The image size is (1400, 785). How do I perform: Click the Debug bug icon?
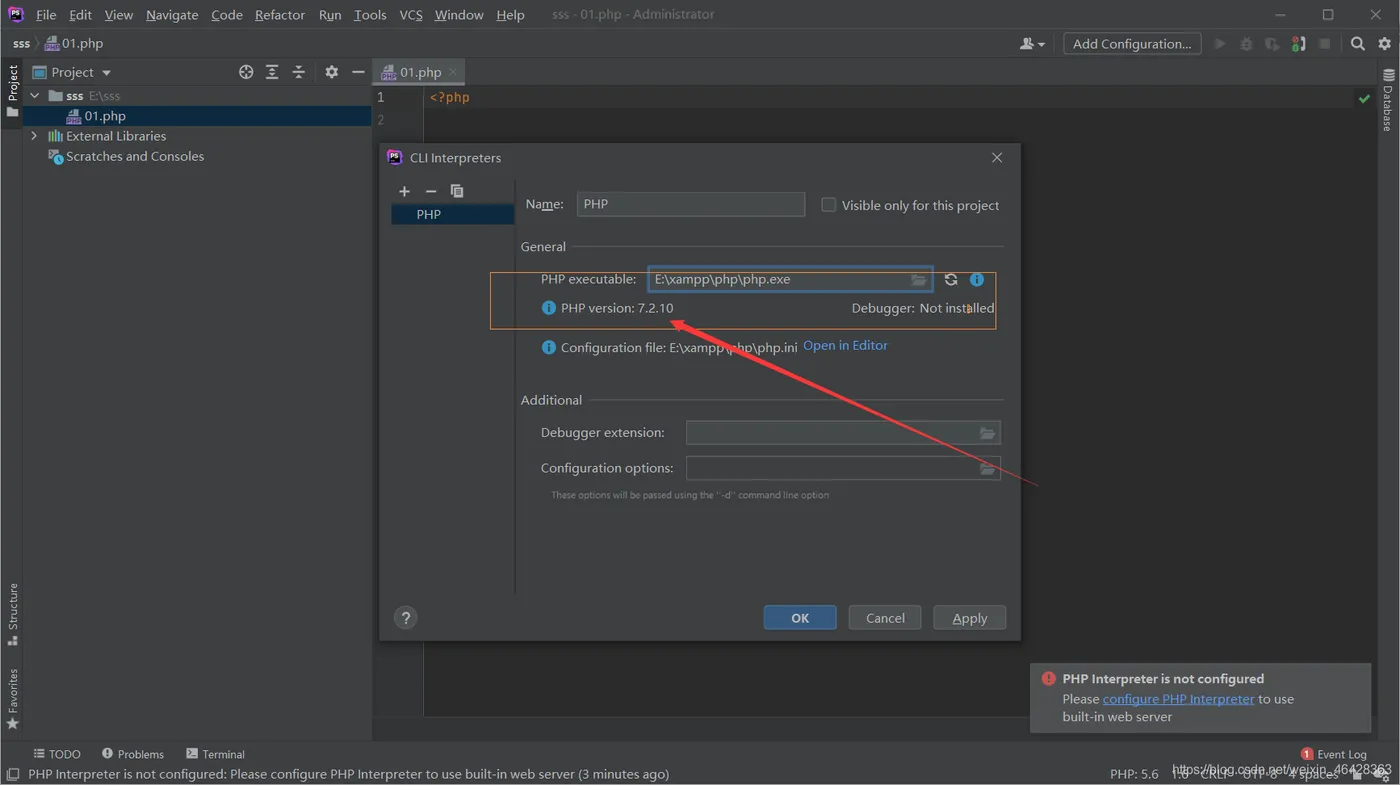[x=1246, y=44]
